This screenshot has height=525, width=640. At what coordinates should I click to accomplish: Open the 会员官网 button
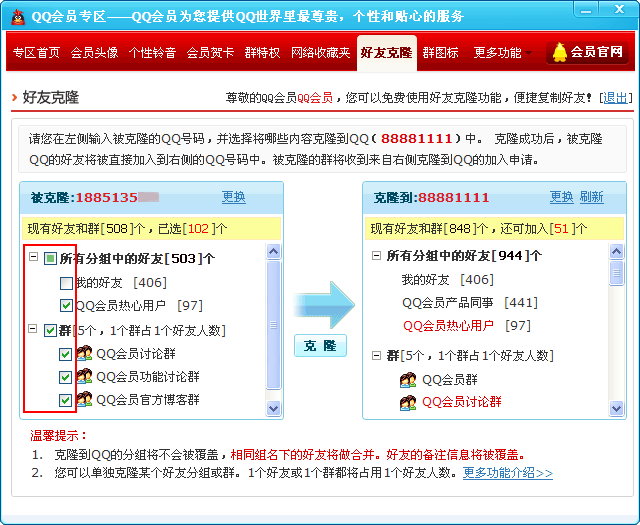point(587,52)
